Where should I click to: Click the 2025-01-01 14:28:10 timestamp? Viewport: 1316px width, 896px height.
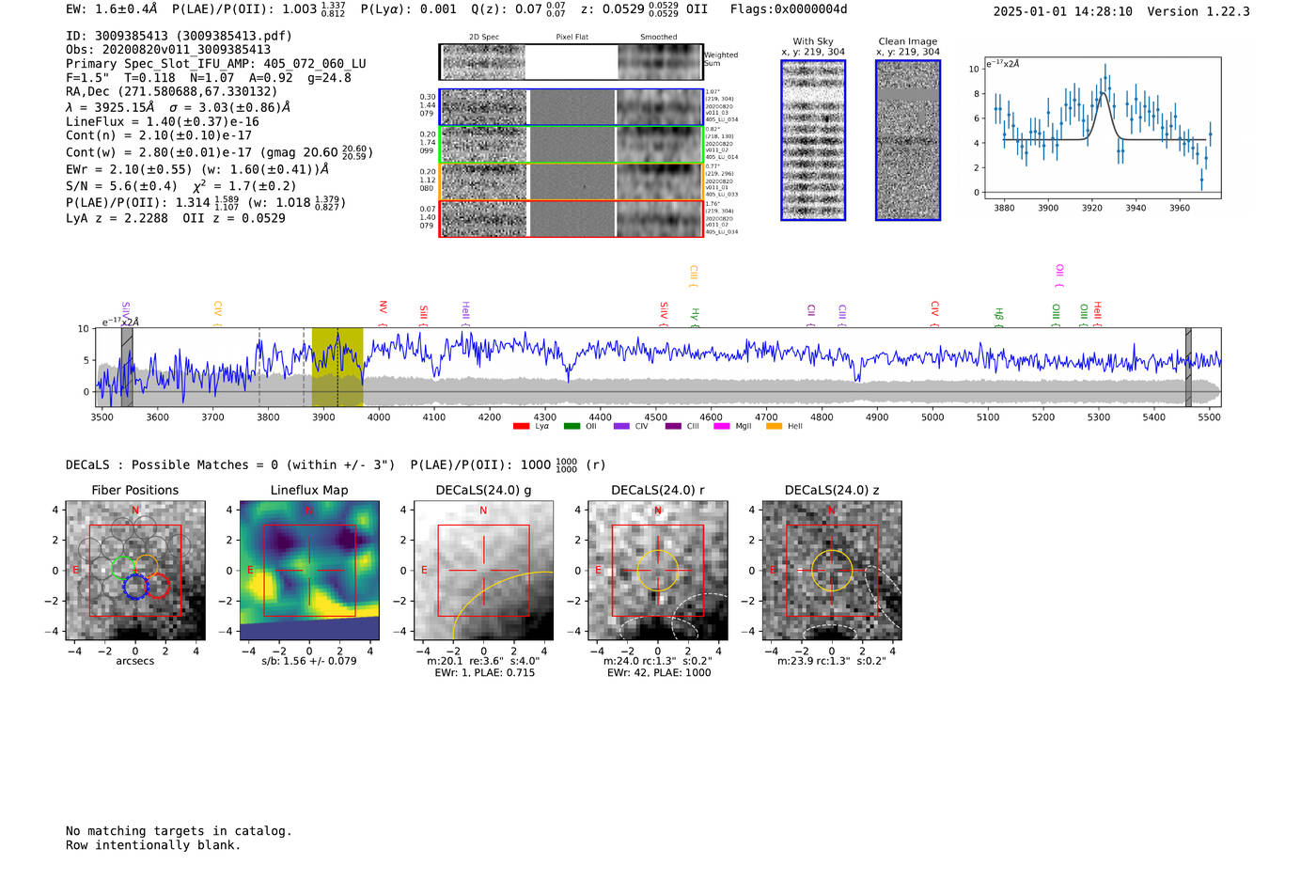pyautogui.click(x=1063, y=11)
